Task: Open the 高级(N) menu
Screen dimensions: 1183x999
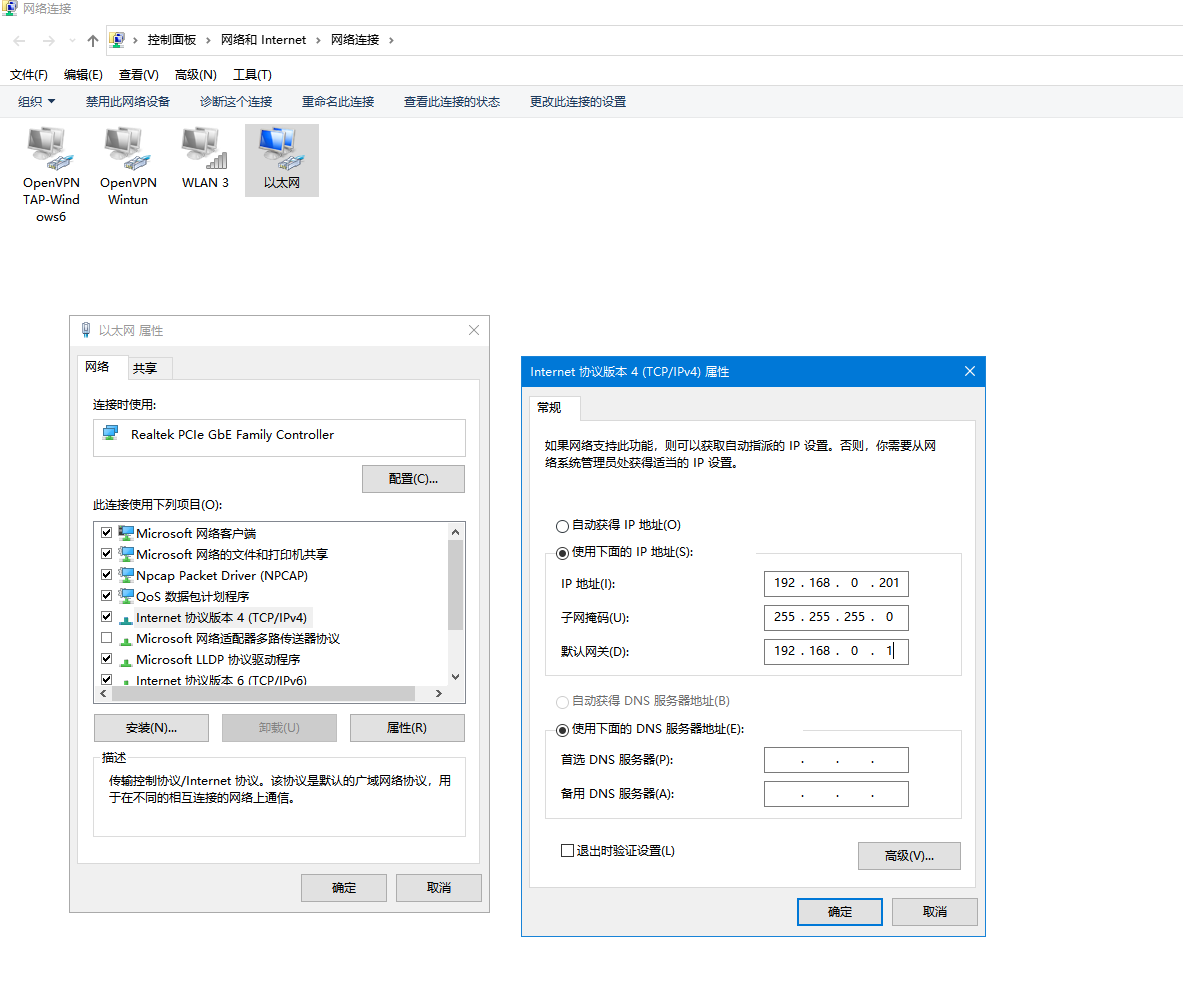Action: click(195, 75)
